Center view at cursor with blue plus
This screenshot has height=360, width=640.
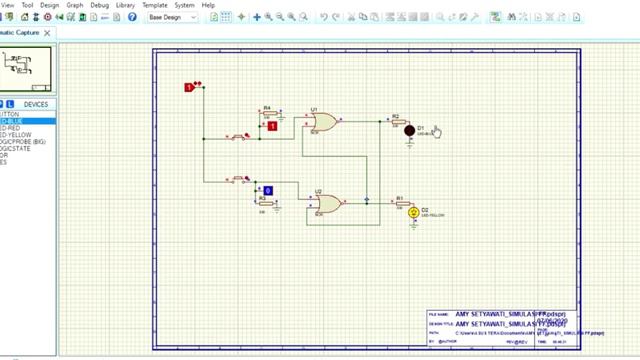point(257,17)
